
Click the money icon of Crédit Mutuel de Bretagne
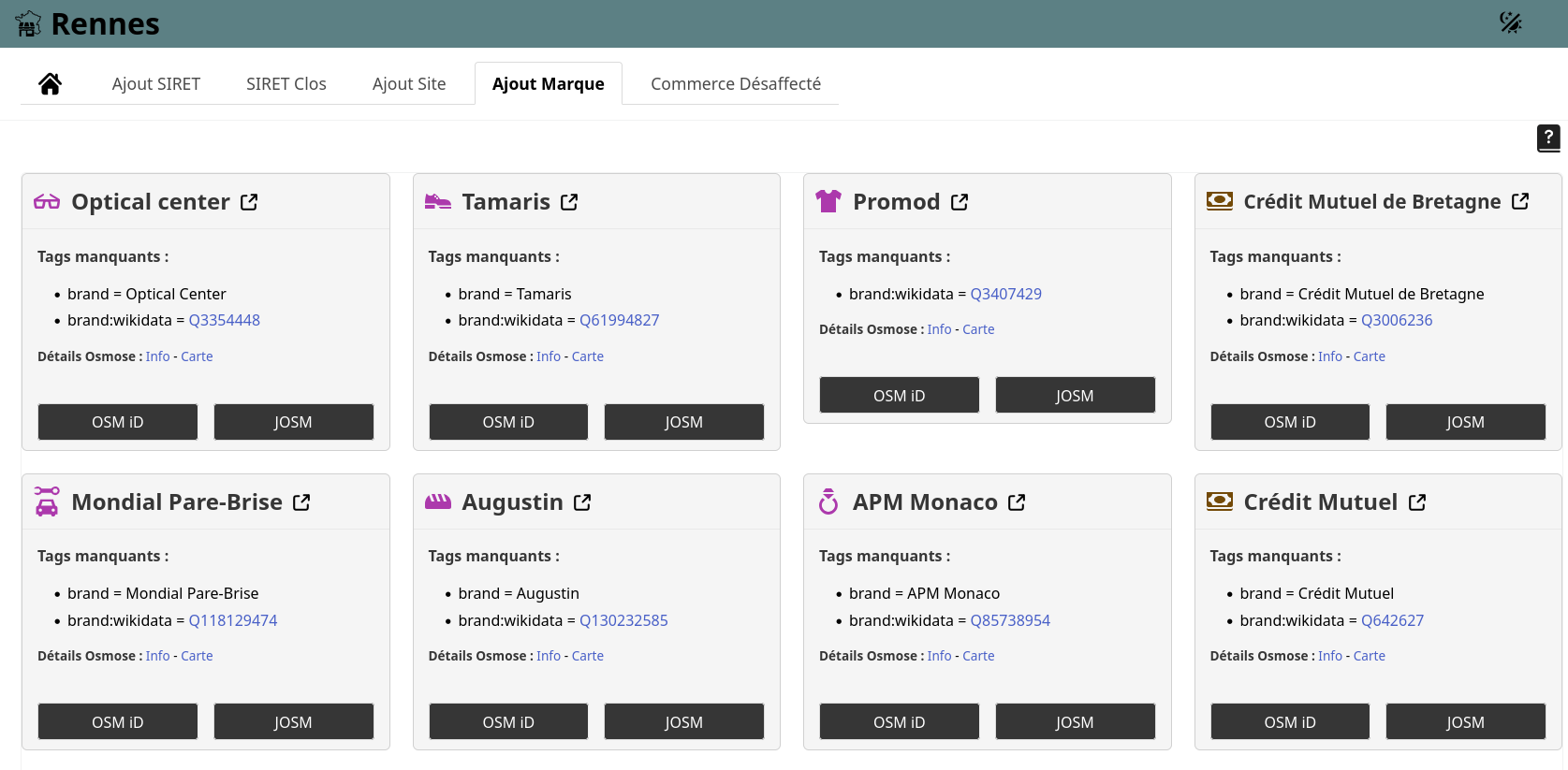pos(1219,201)
